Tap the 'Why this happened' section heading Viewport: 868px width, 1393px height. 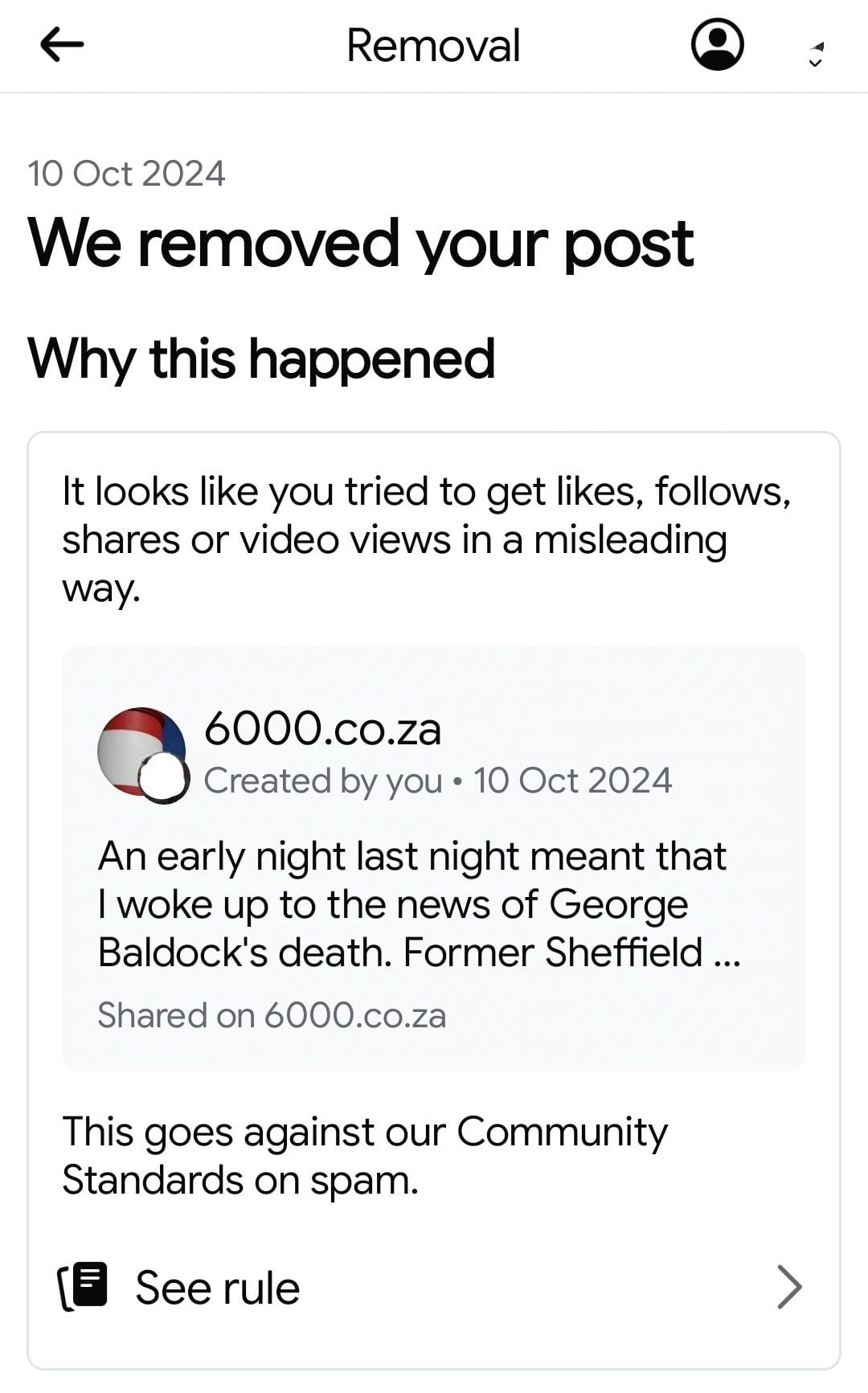click(x=261, y=358)
